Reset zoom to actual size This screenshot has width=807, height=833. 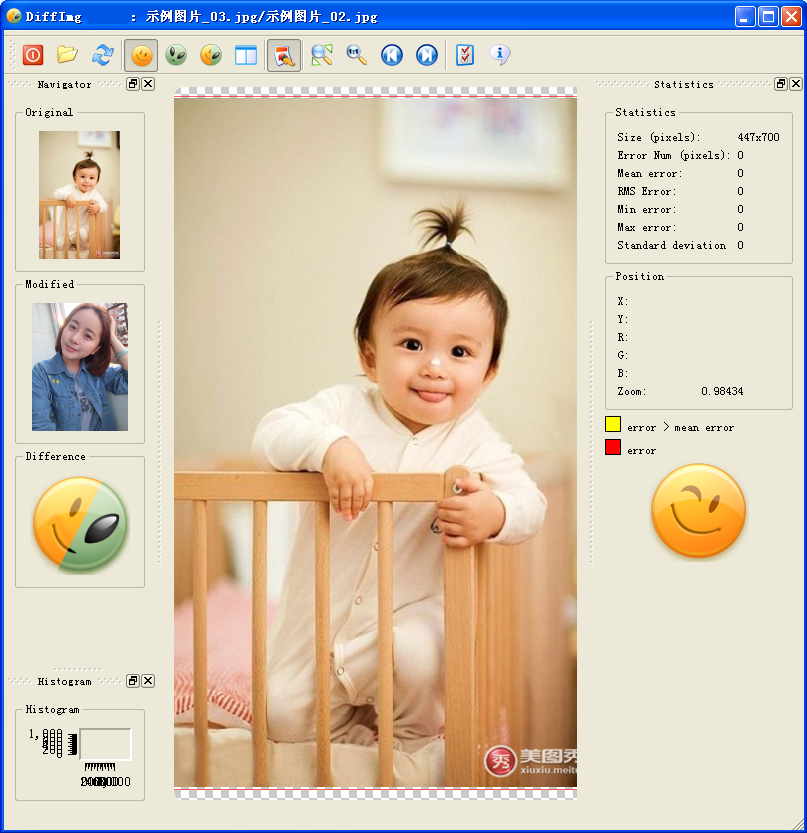pos(355,55)
